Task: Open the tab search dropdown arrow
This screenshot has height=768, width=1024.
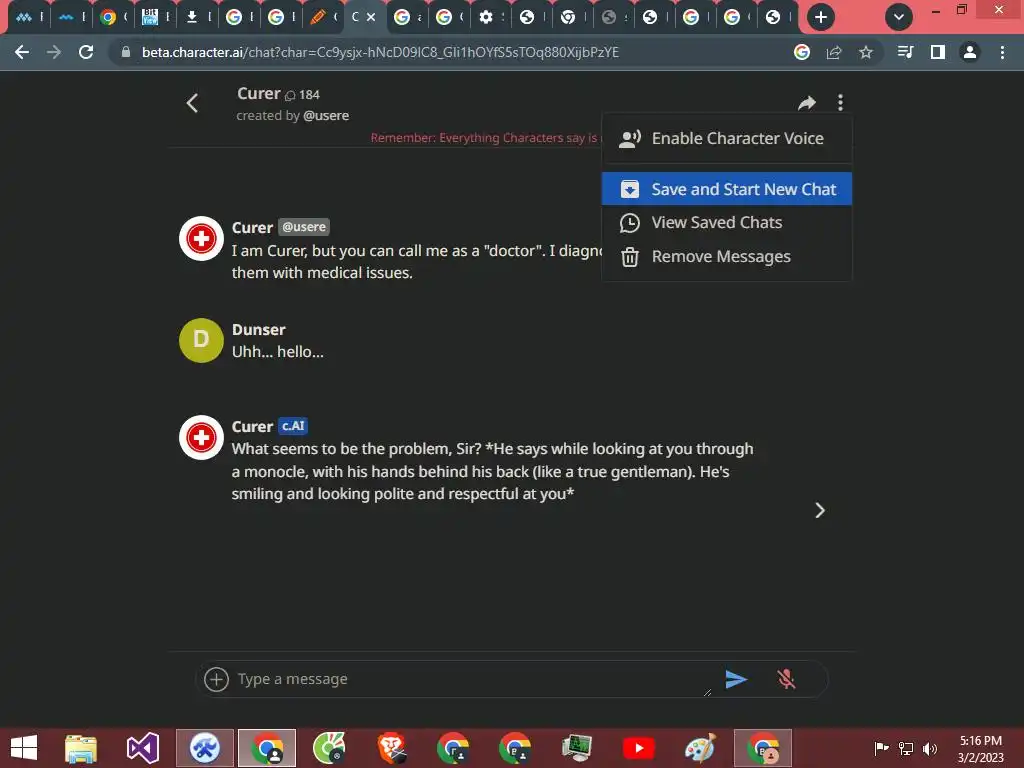Action: [899, 17]
